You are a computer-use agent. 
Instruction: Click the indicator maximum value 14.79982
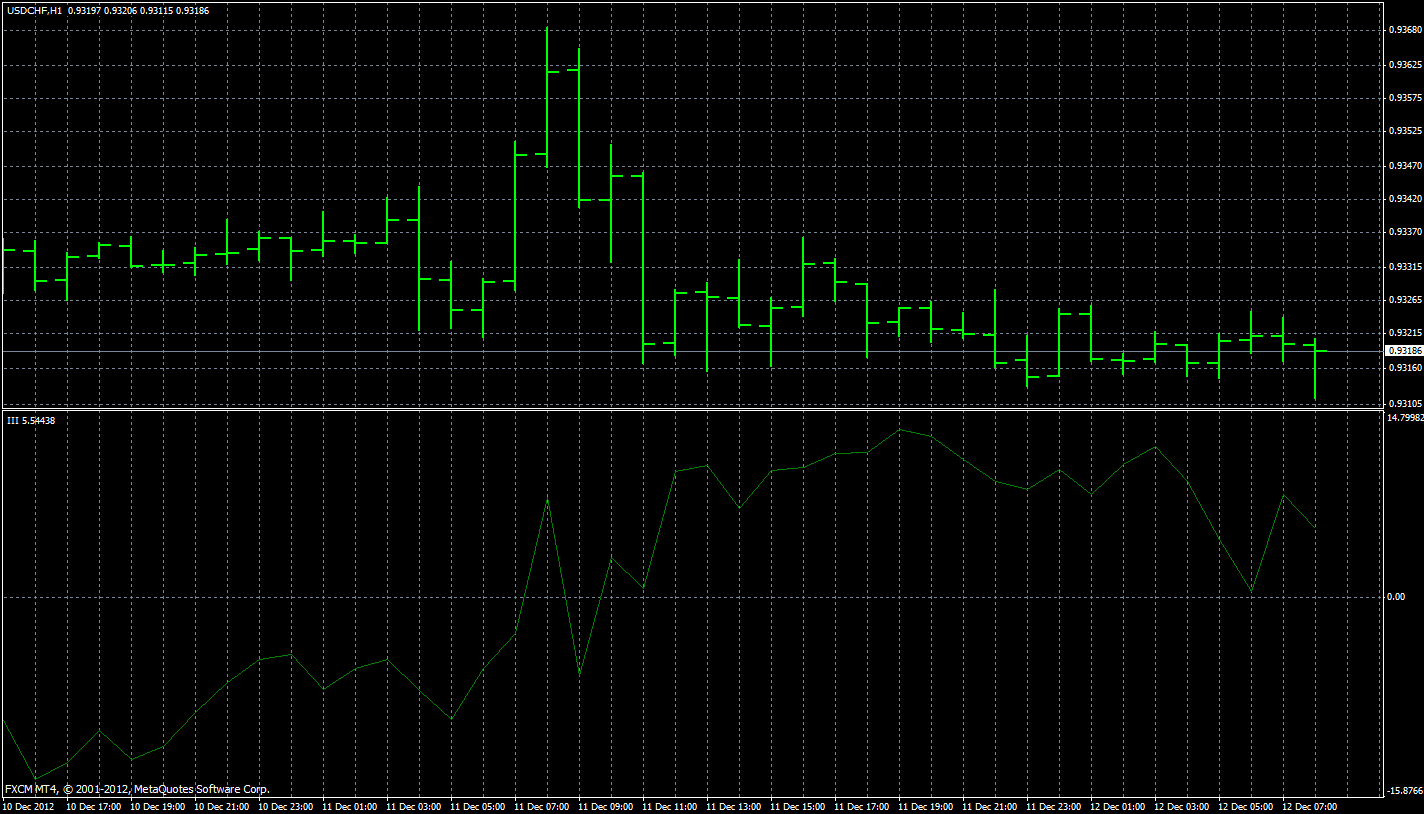tap(1405, 418)
